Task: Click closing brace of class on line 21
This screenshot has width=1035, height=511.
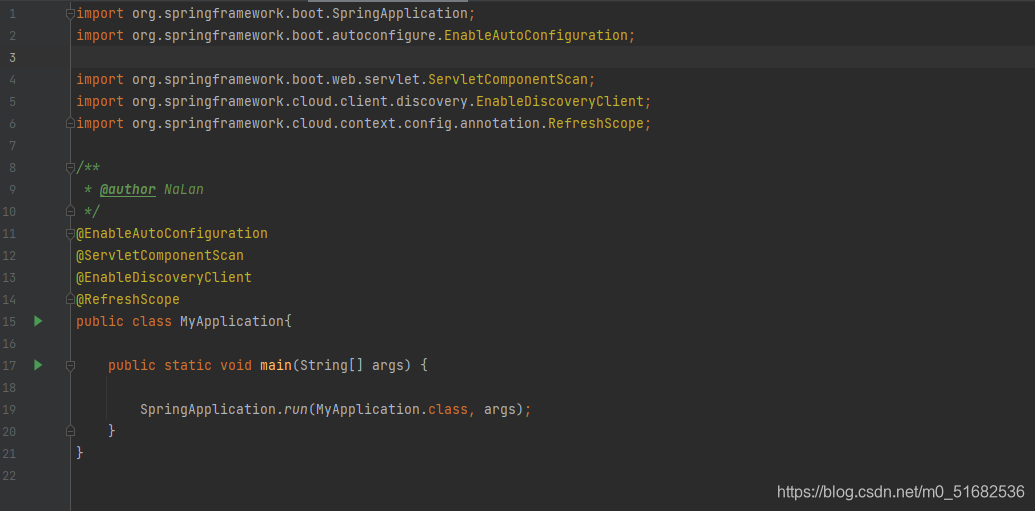Action: (x=80, y=453)
